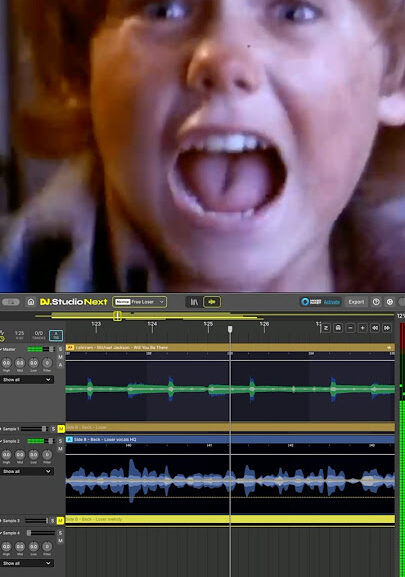The height and width of the screenshot is (577, 405).
Task: Expand the Sample 1 track chevron
Action: click(1, 429)
